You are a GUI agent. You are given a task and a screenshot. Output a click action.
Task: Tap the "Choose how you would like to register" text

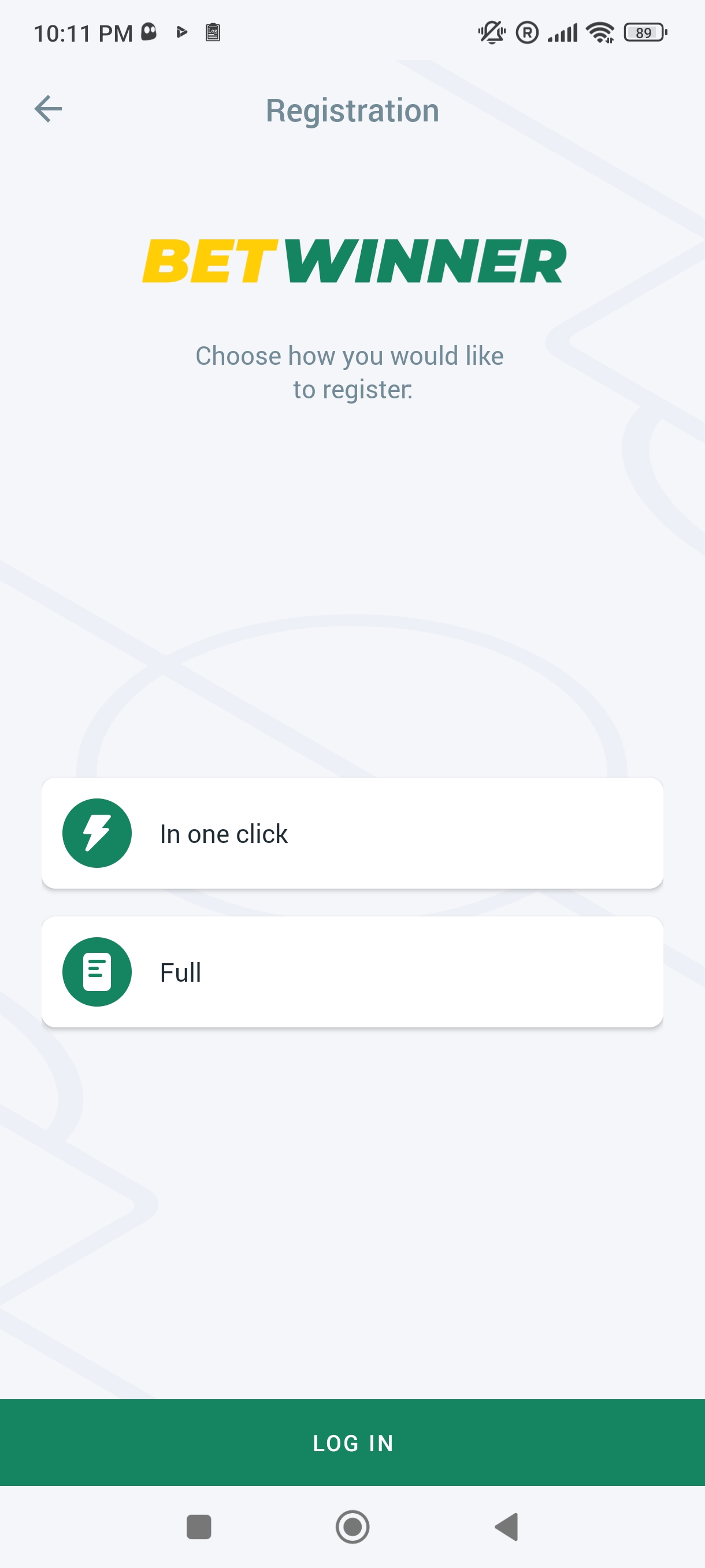[x=350, y=372]
